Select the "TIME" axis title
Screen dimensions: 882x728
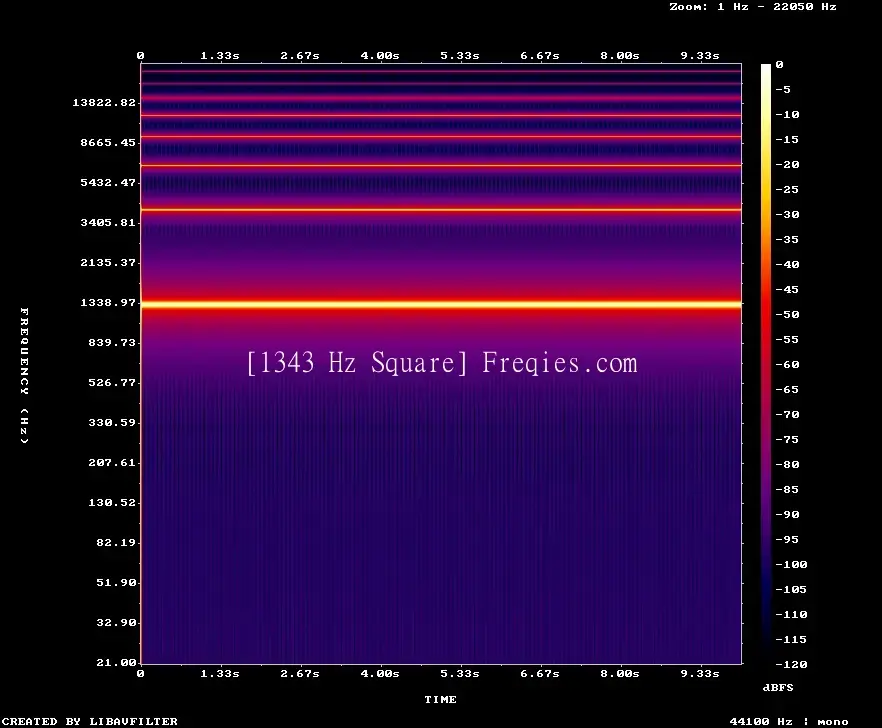point(440,699)
